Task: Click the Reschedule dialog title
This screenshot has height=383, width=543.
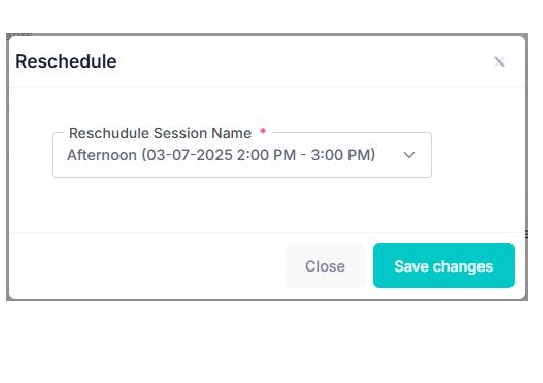Action: click(66, 62)
